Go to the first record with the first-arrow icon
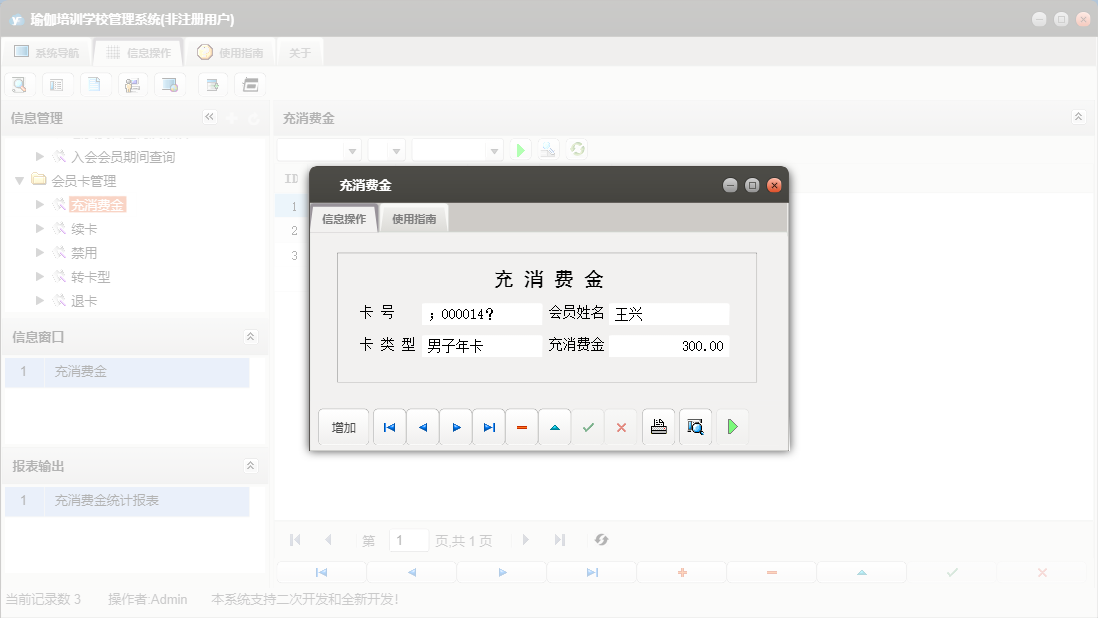The width and height of the screenshot is (1098, 618). (389, 427)
